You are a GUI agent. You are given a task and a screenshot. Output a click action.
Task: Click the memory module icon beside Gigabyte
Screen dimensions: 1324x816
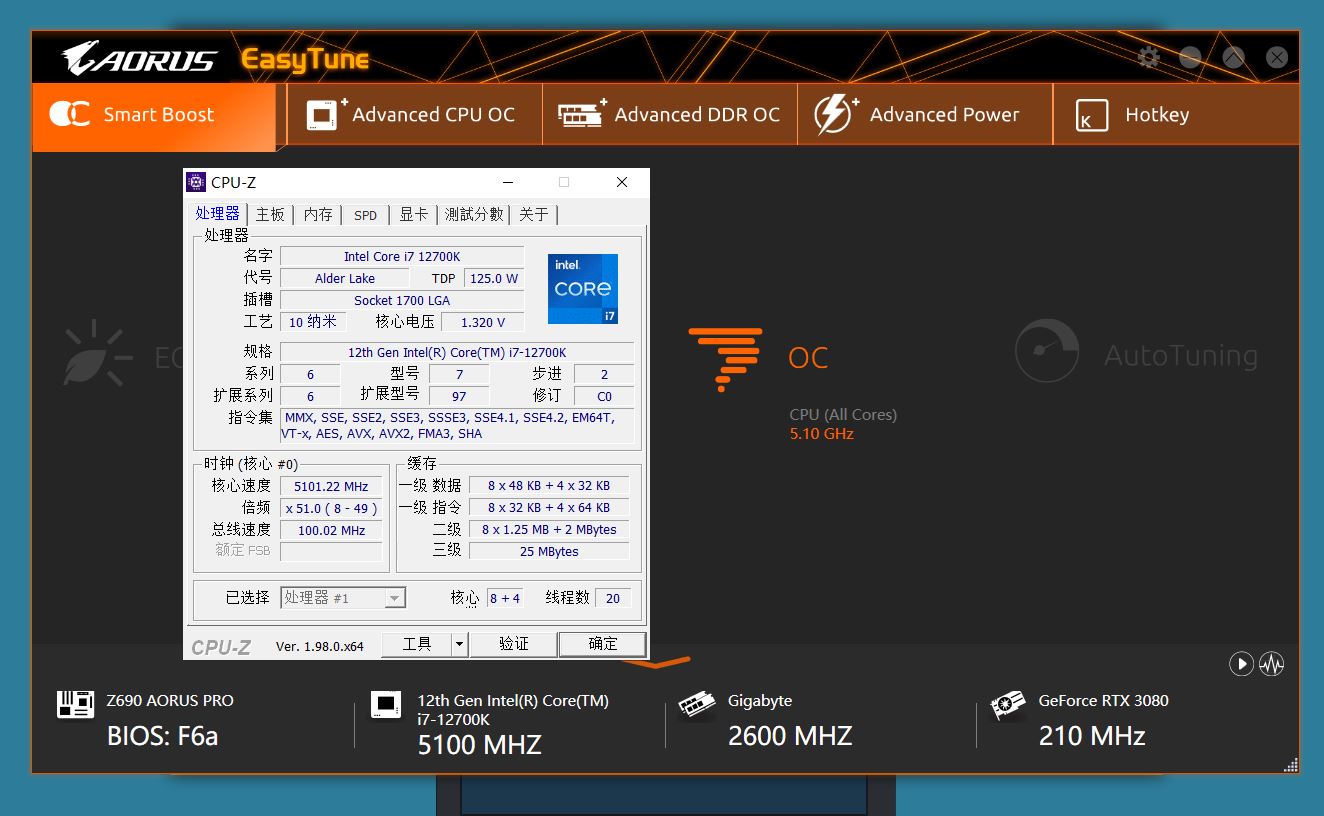tap(697, 704)
